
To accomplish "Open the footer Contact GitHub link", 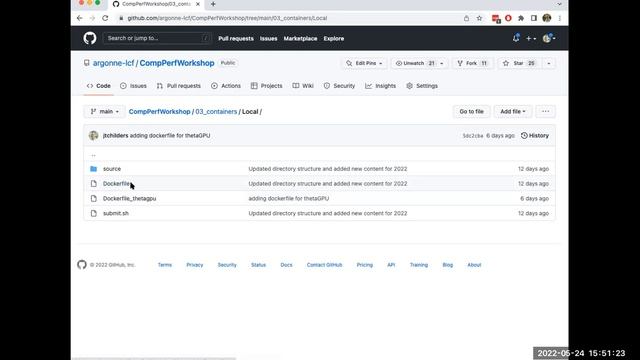I will click(x=324, y=265).
